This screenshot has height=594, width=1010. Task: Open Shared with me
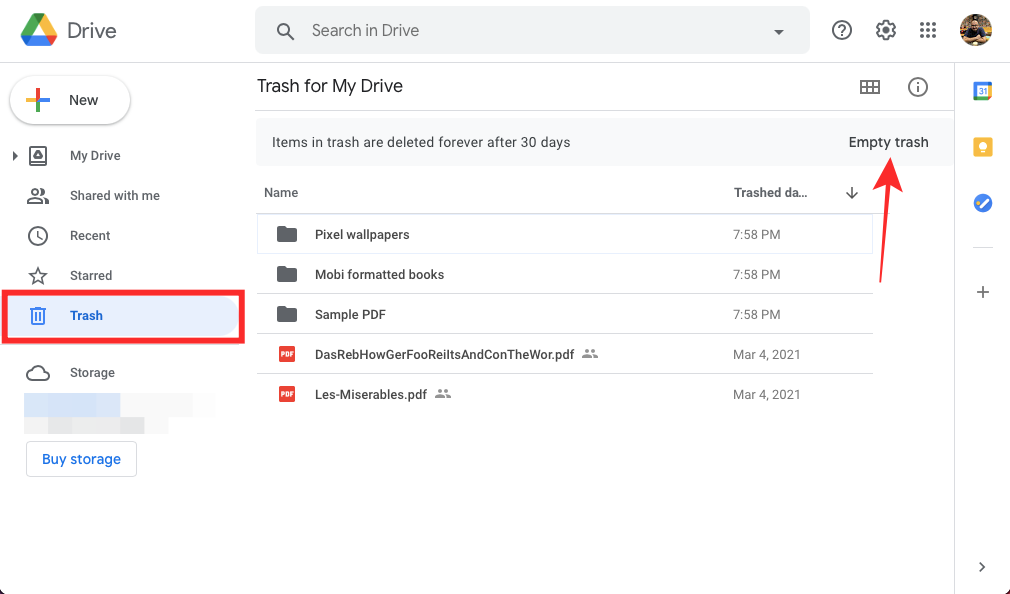tap(115, 196)
